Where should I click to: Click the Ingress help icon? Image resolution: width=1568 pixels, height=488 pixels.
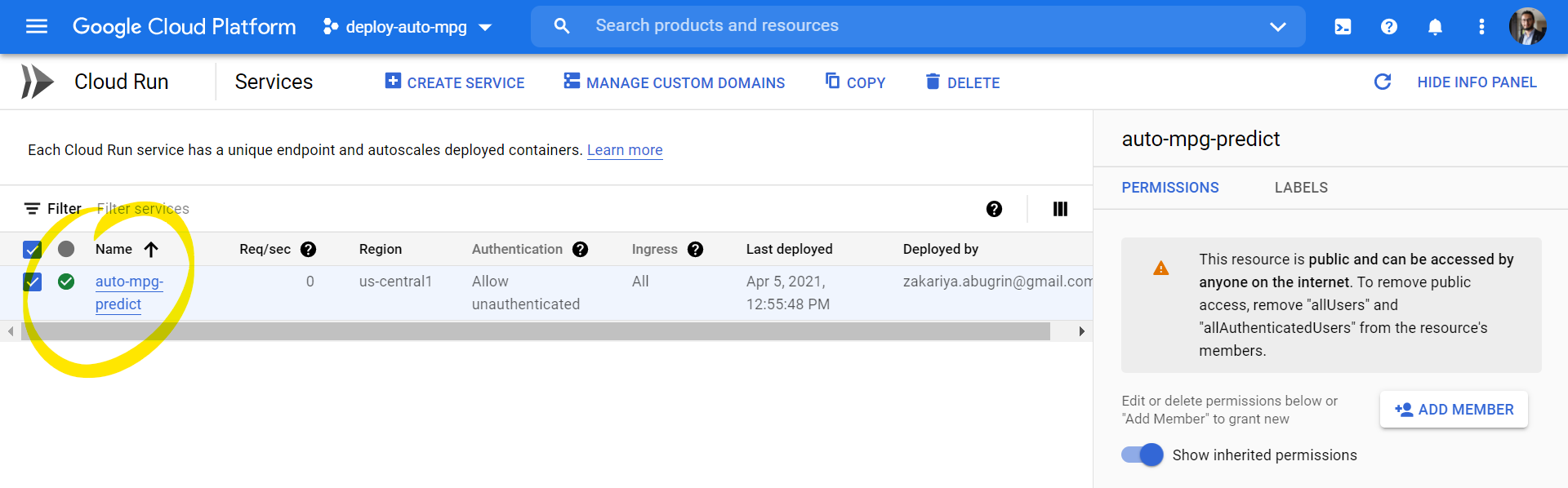click(x=695, y=250)
